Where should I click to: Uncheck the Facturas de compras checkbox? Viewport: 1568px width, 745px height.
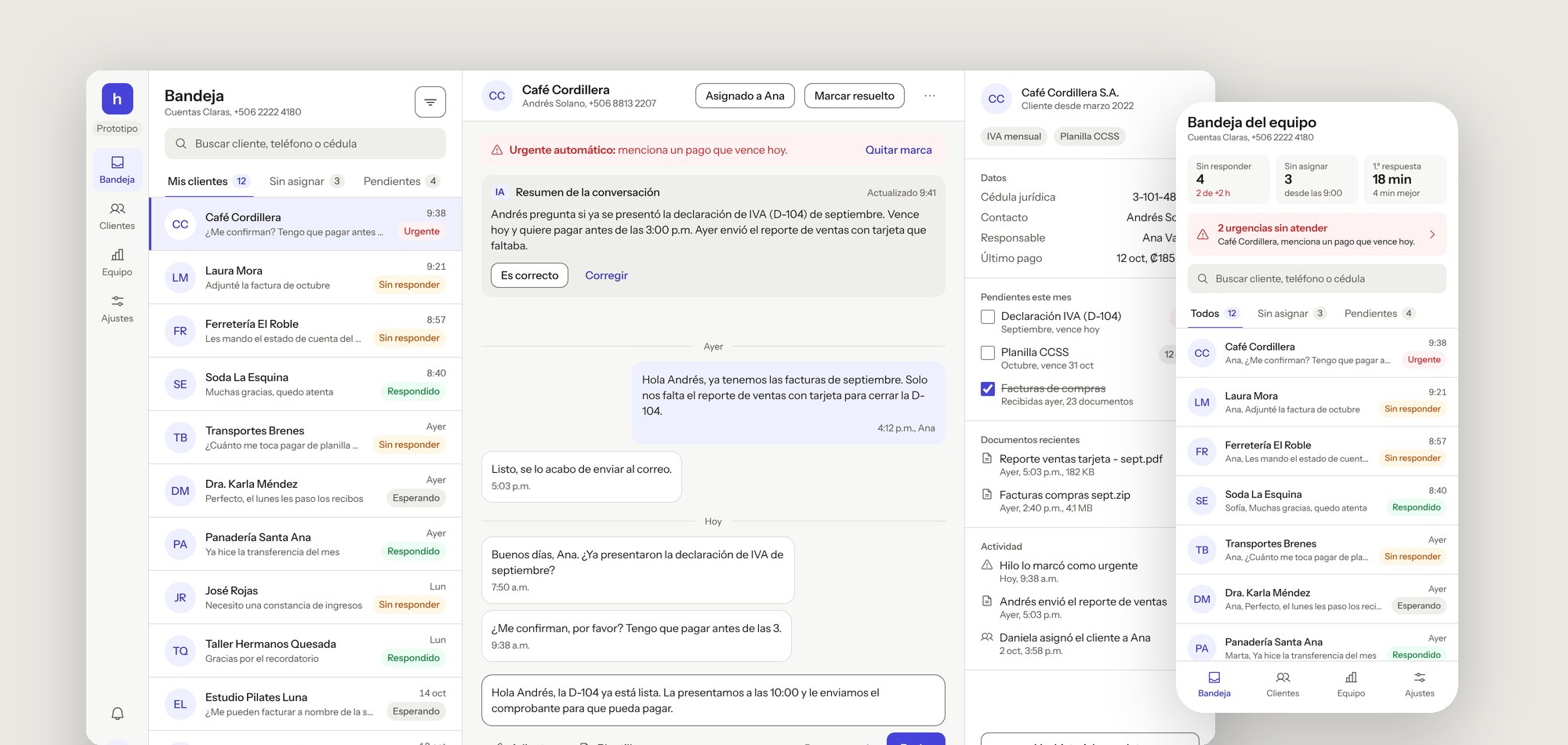pos(988,389)
